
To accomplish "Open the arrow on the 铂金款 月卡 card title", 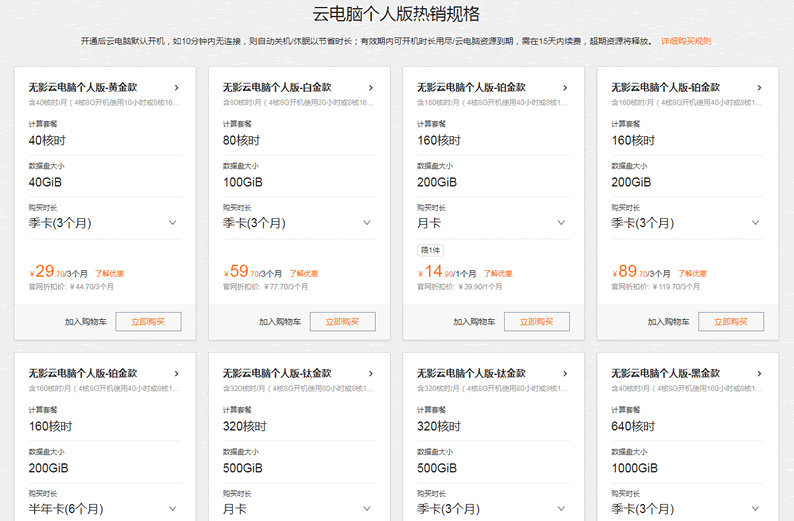I will click(564, 88).
